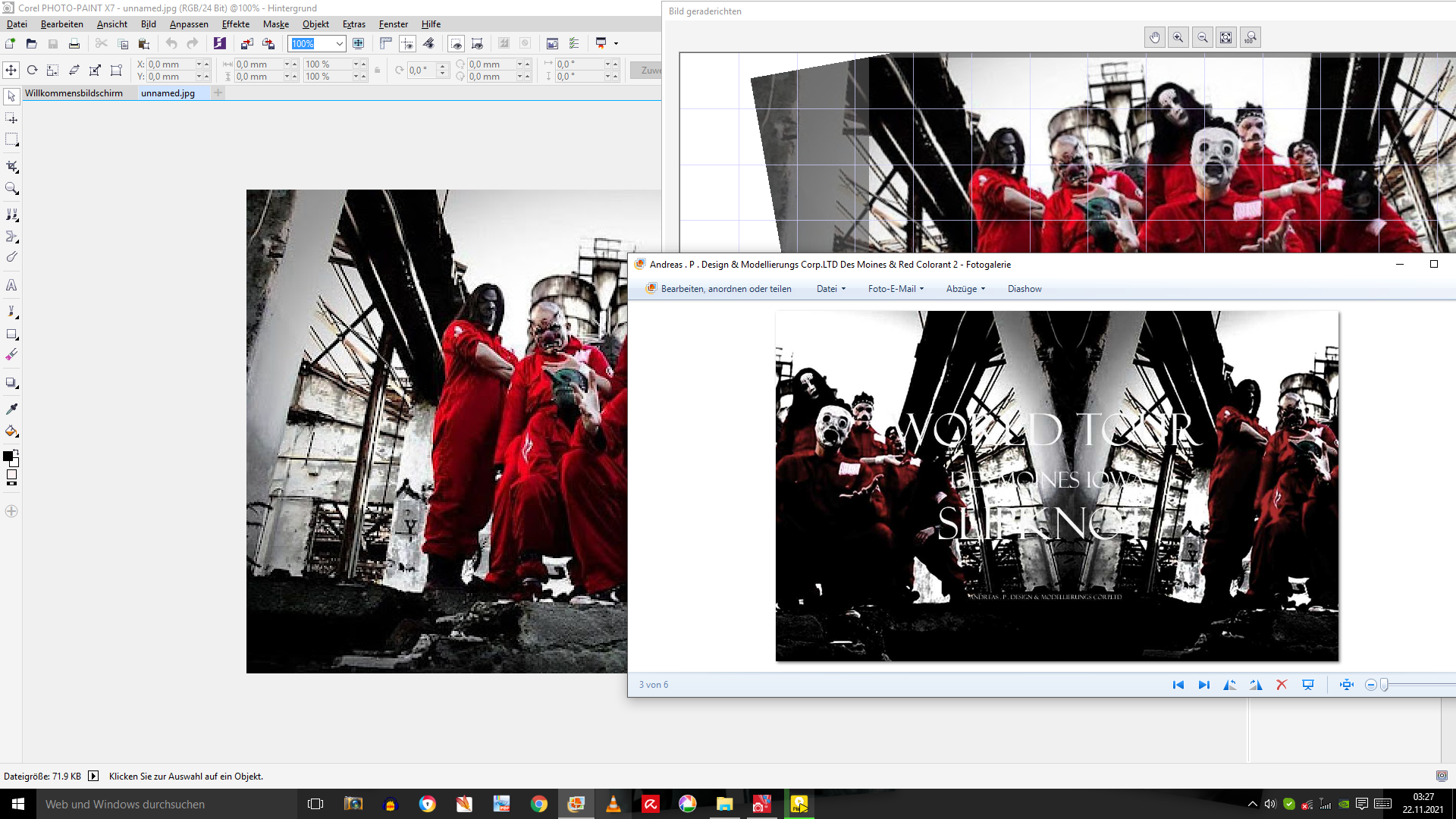The width and height of the screenshot is (1456, 819).
Task: Select the Eyedropper tool
Action: [x=11, y=409]
